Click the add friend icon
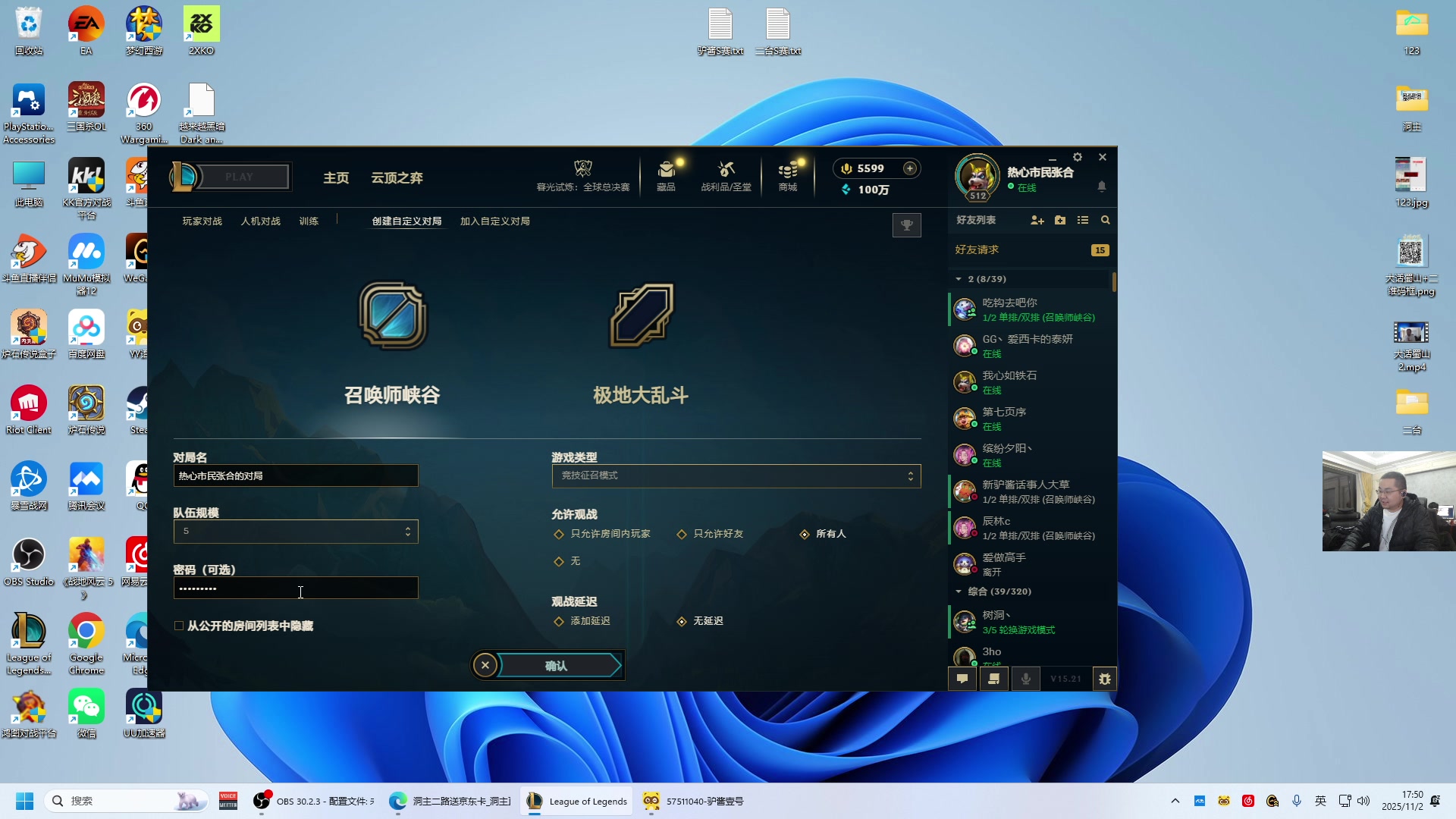1456x819 pixels. coord(1037,220)
